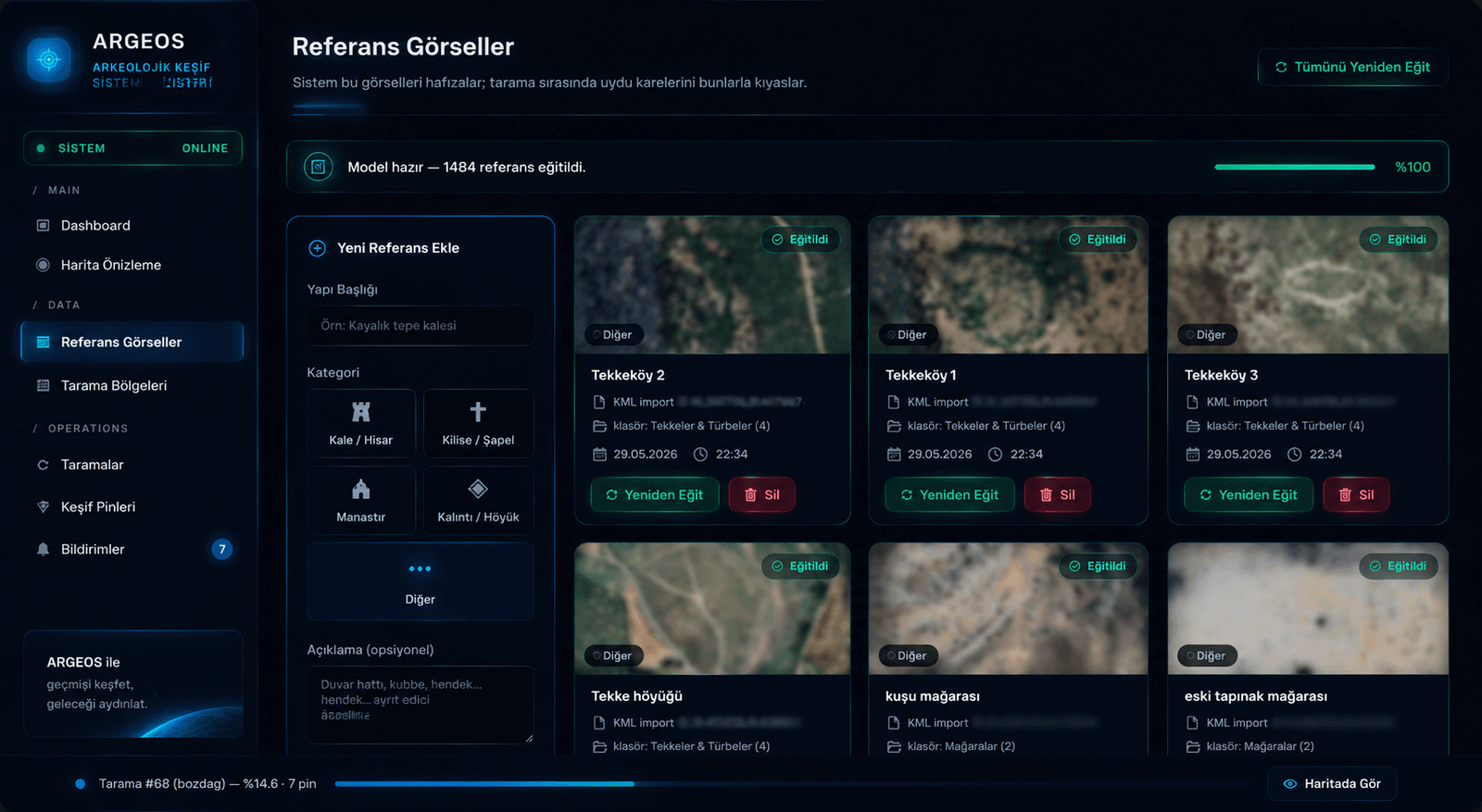Select the Kale / Hisar category
The height and width of the screenshot is (812, 1482).
[x=361, y=423]
